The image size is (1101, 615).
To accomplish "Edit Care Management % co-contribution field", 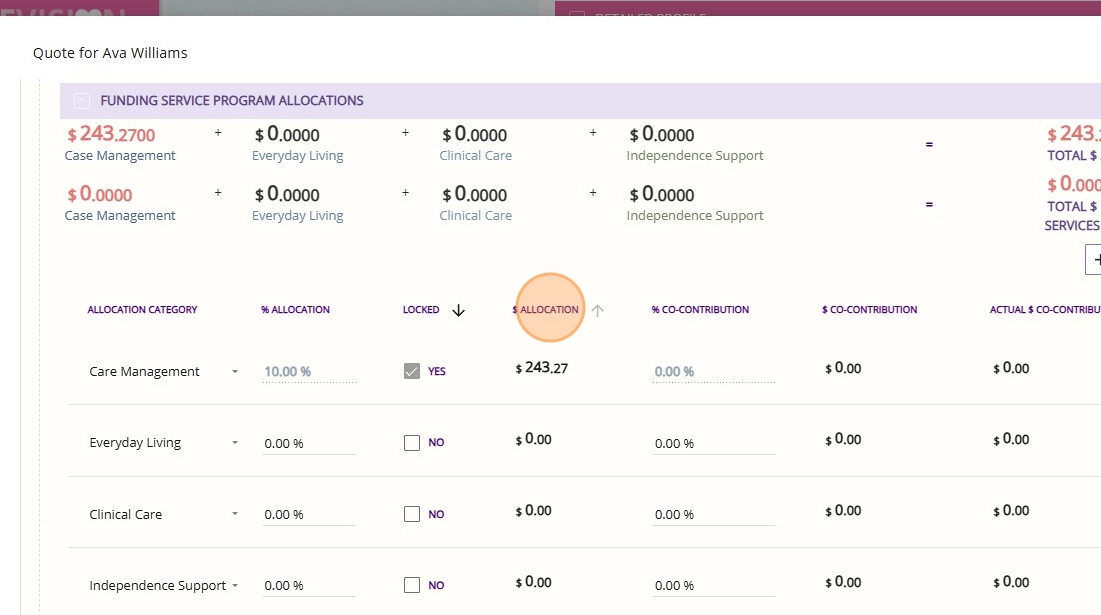I will point(714,372).
